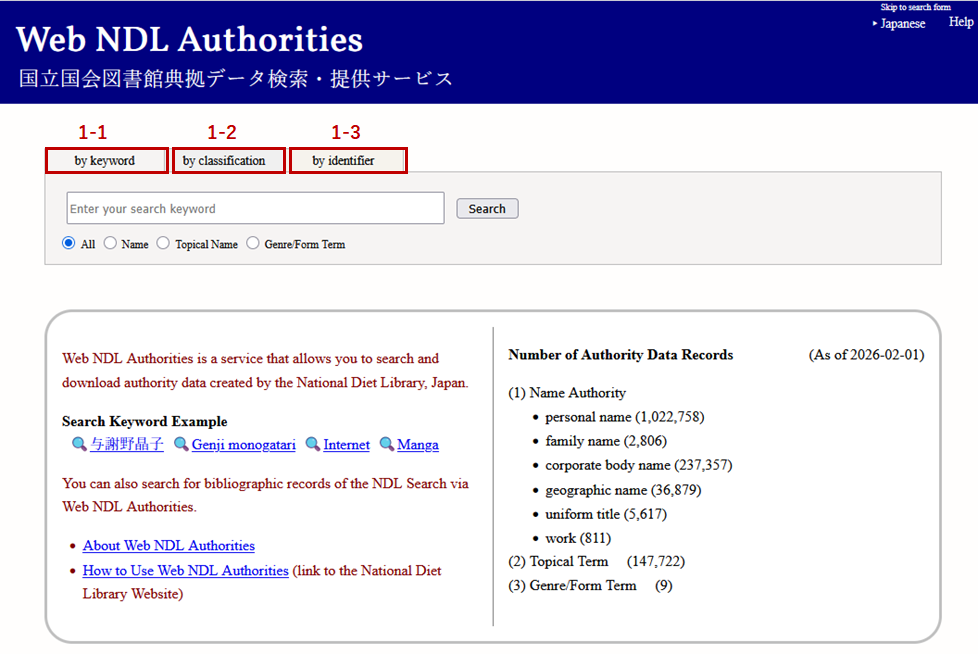The width and height of the screenshot is (978, 654).
Task: Open How to Use Web NDL Authorities
Action: click(185, 571)
